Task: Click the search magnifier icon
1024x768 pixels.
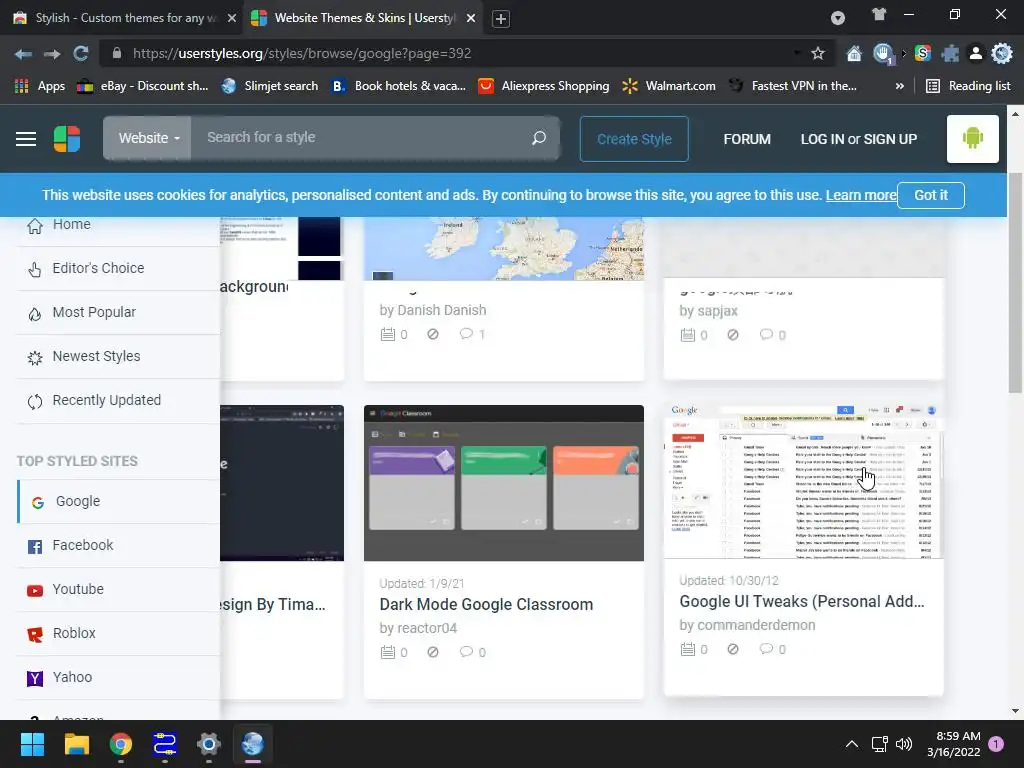Action: tap(539, 138)
